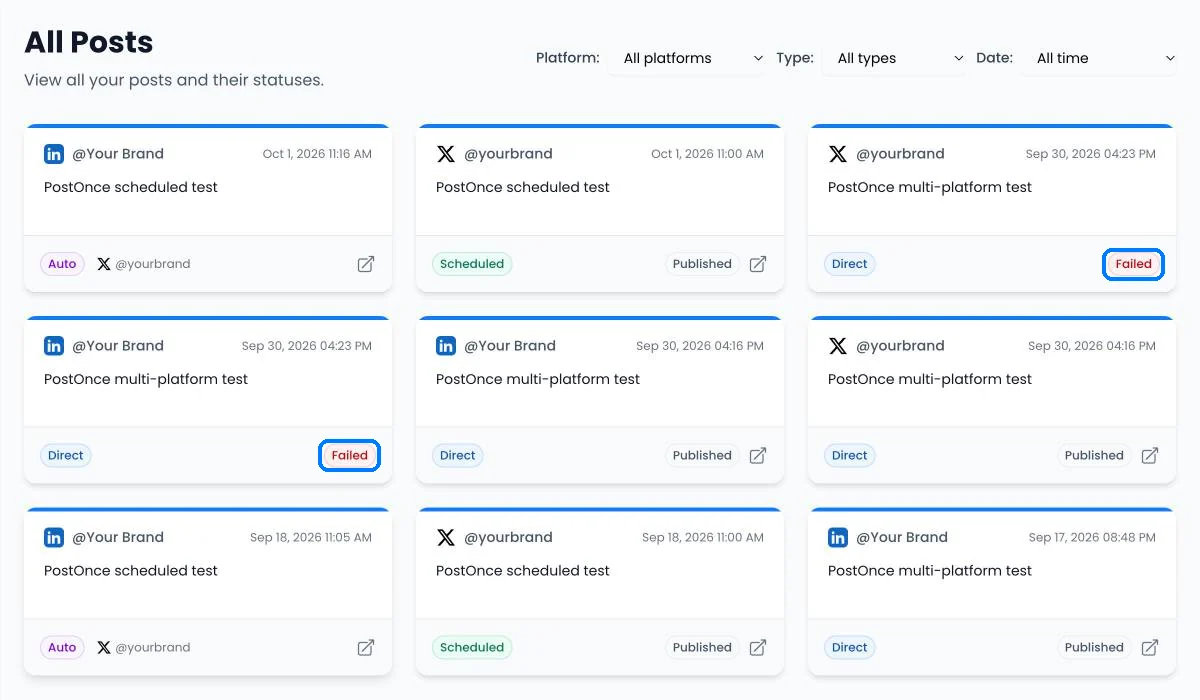Click X logo on Sep 30 04:16 PM post
1200x700 pixels.
tap(838, 346)
